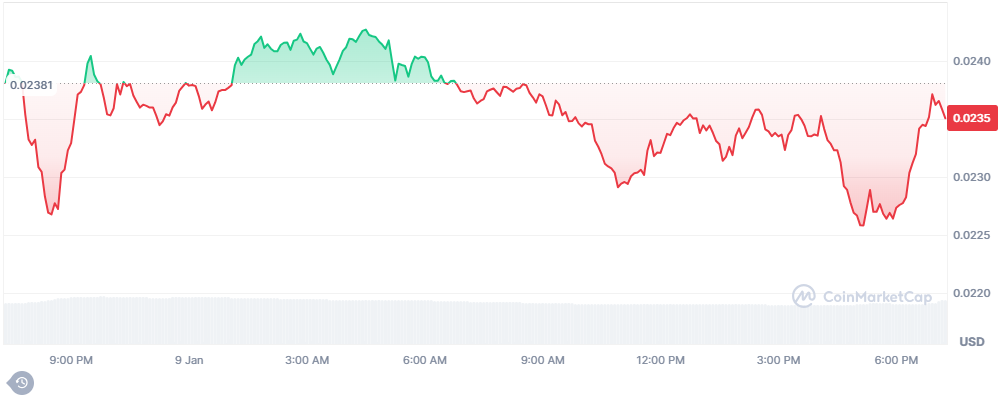
Task: Click the 9 Jan date axis label
Action: pos(189,361)
